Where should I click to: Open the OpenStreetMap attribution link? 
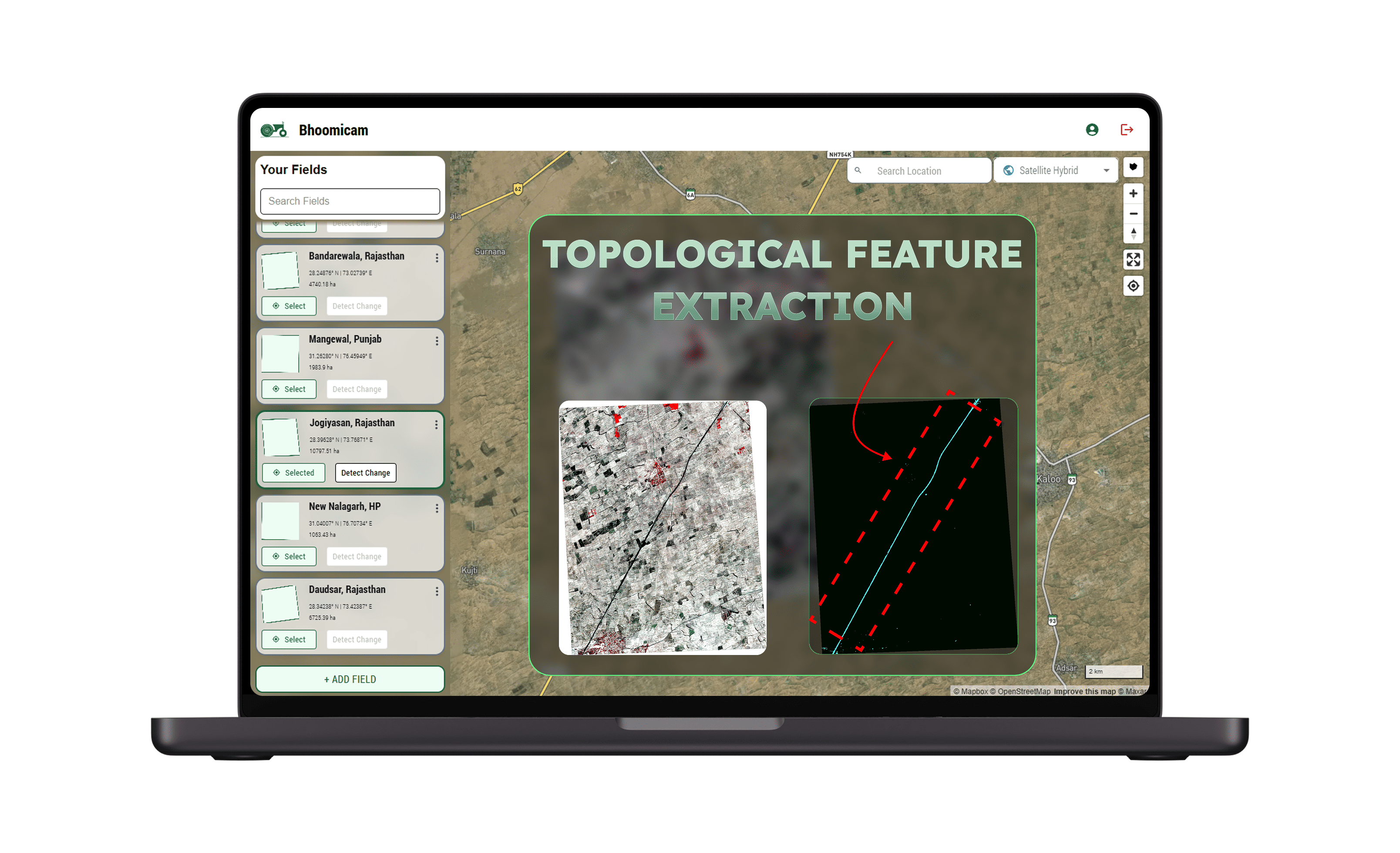point(1020,691)
